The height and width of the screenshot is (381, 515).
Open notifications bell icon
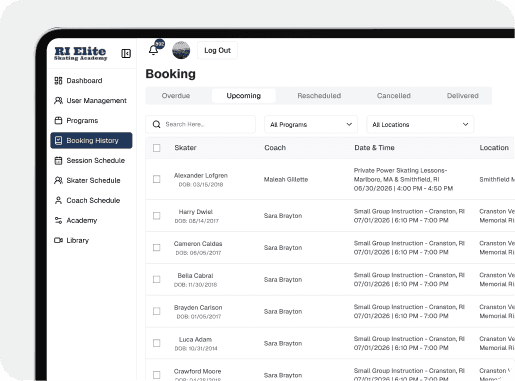[153, 50]
